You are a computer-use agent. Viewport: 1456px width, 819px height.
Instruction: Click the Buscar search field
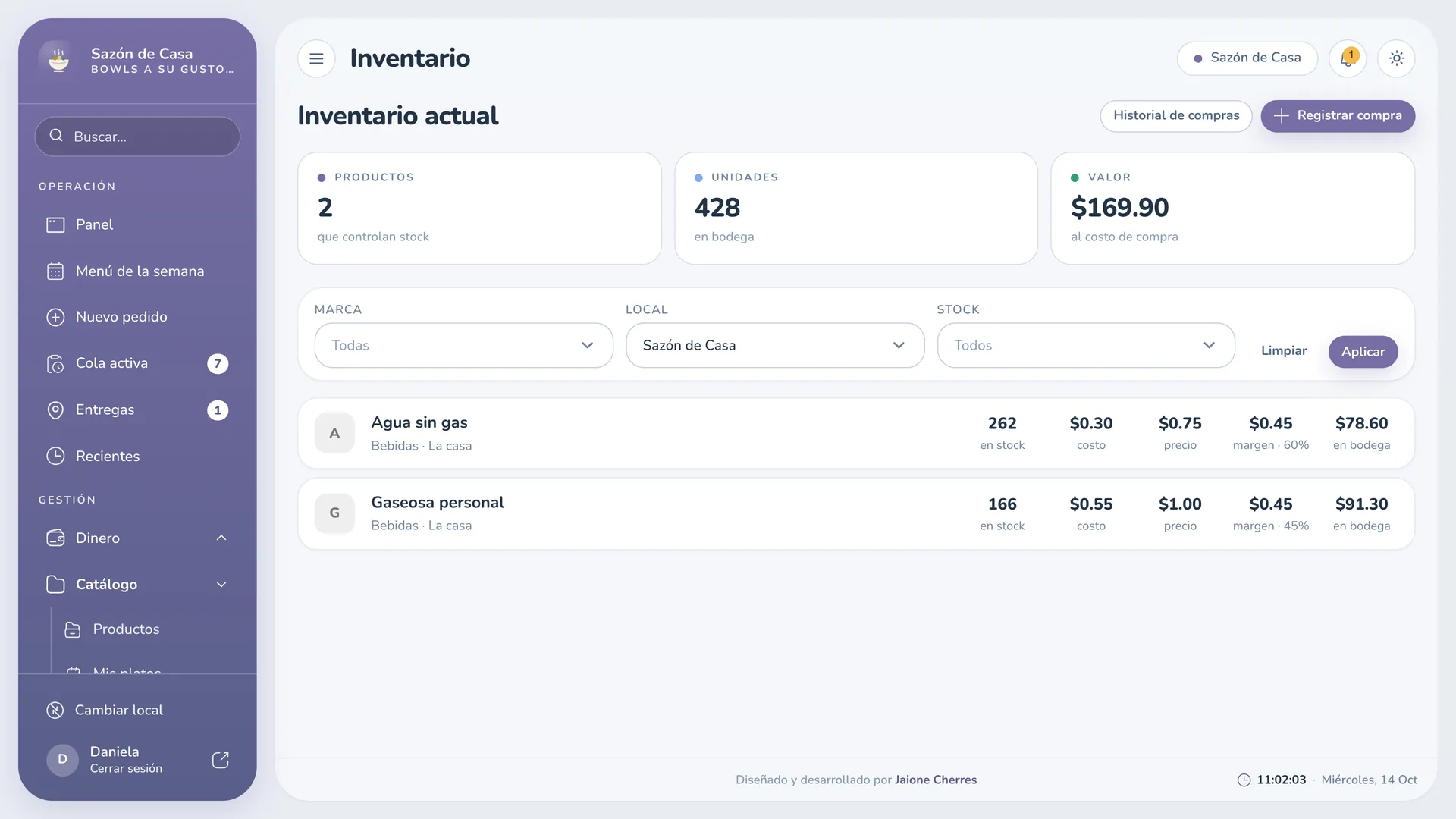tap(137, 136)
